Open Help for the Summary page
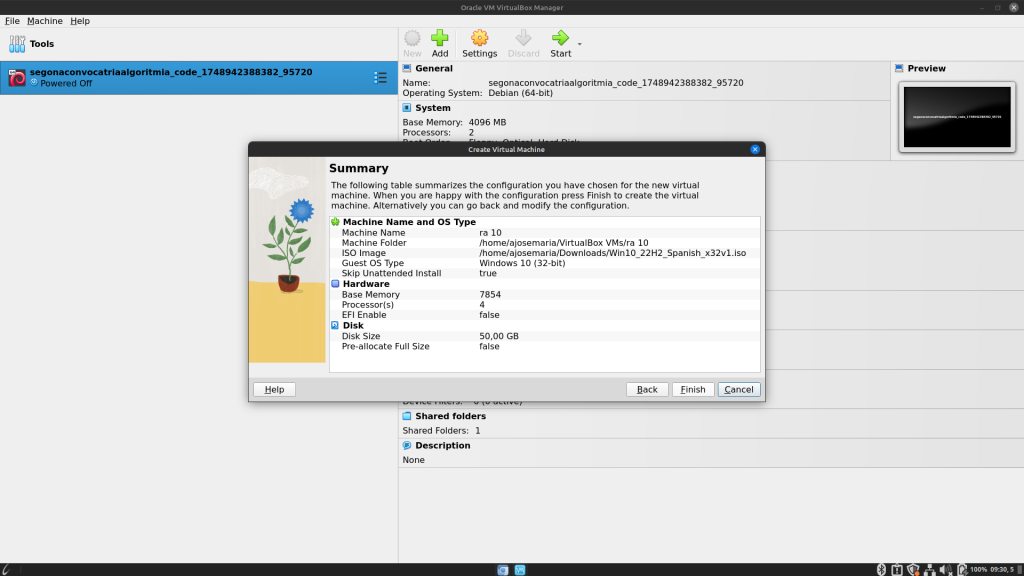The height and width of the screenshot is (576, 1024). click(274, 389)
